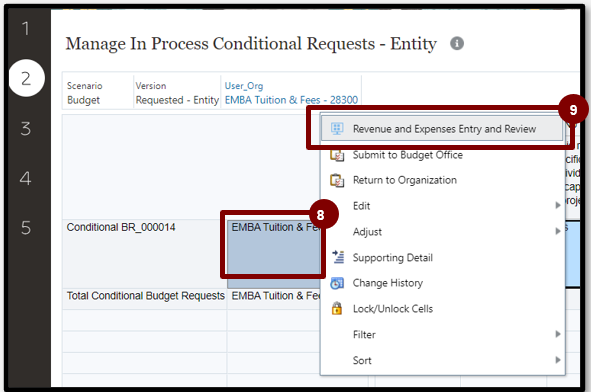Expand the Adjust submenu arrow
The height and width of the screenshot is (392, 591).
(558, 231)
